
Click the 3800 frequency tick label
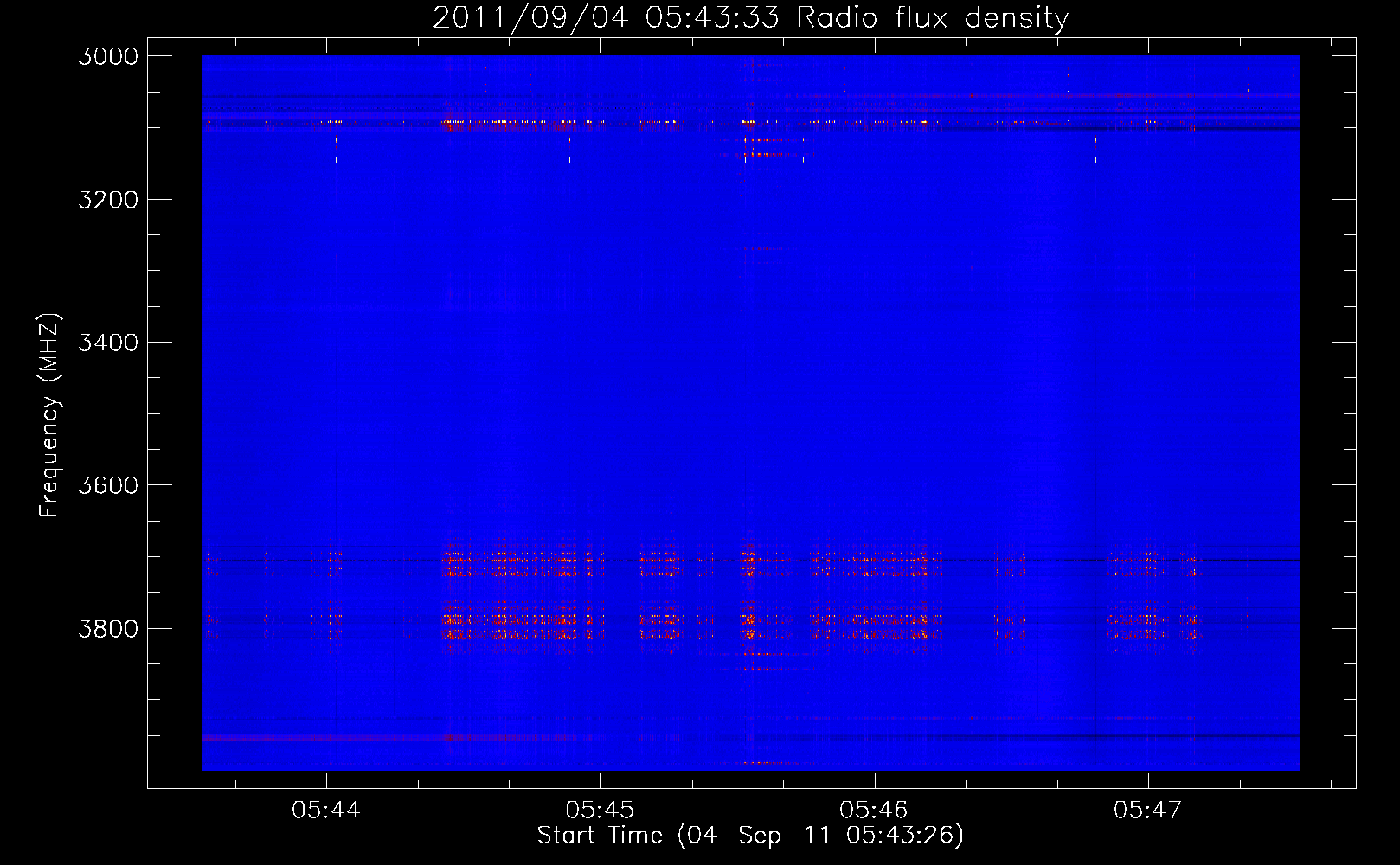click(x=108, y=628)
